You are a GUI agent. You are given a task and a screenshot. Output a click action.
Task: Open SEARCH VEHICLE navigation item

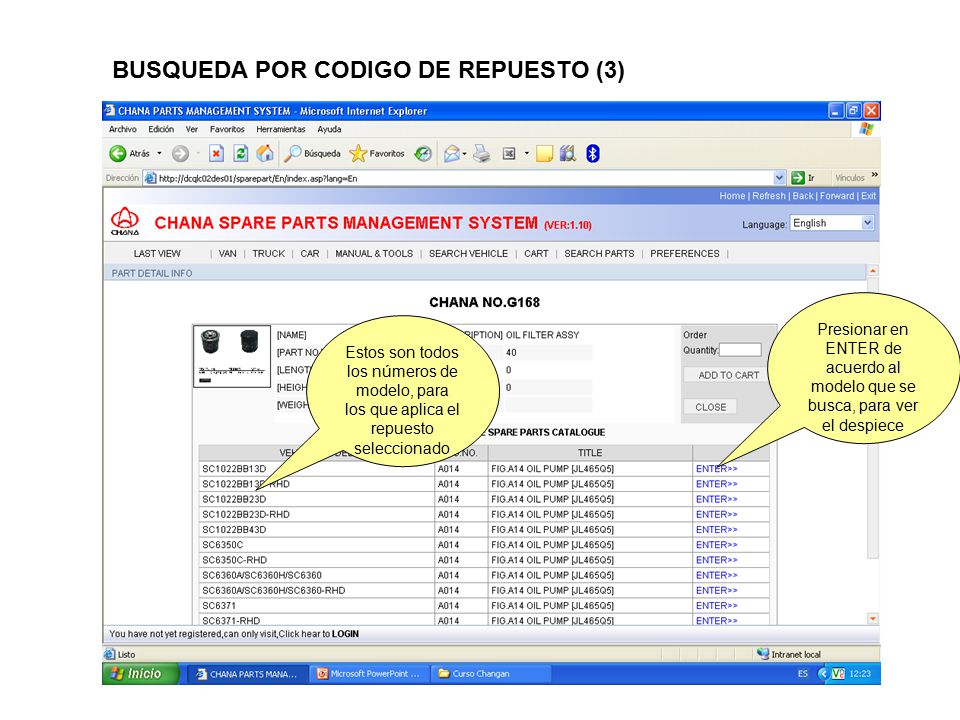[x=468, y=253]
